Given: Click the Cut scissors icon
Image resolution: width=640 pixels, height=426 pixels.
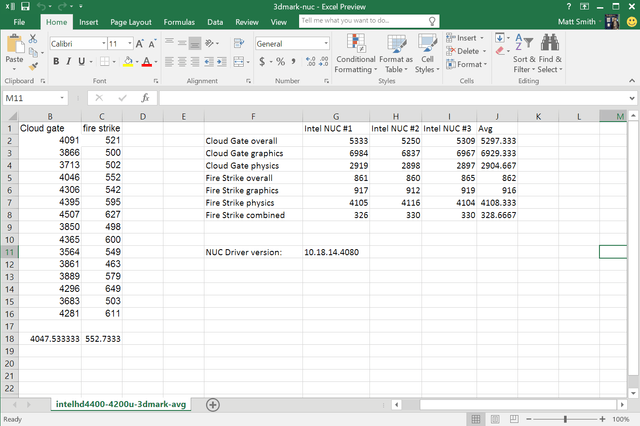Looking at the screenshot, I should tap(33, 38).
